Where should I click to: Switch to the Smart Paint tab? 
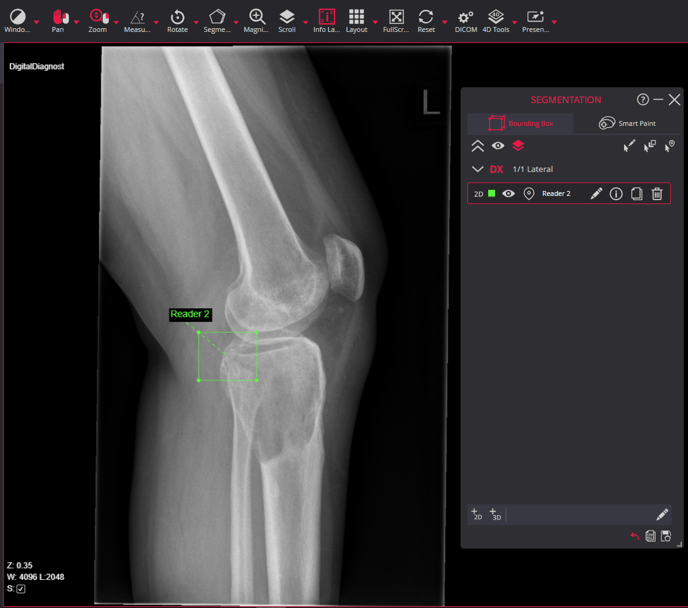627,123
